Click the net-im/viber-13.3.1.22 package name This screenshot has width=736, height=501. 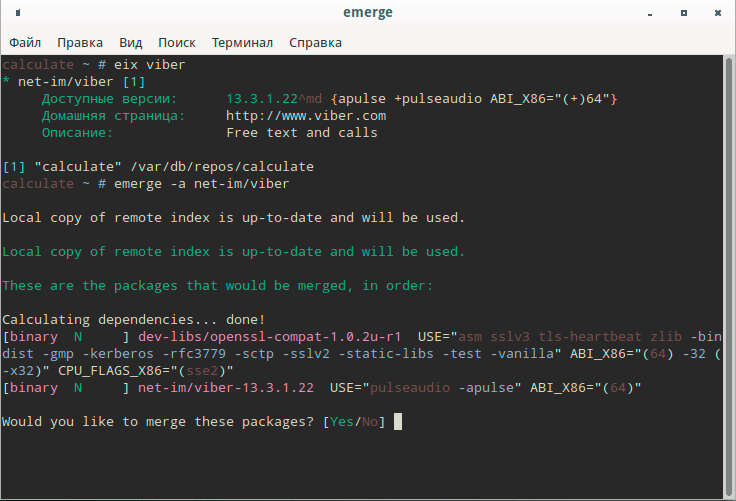point(226,388)
